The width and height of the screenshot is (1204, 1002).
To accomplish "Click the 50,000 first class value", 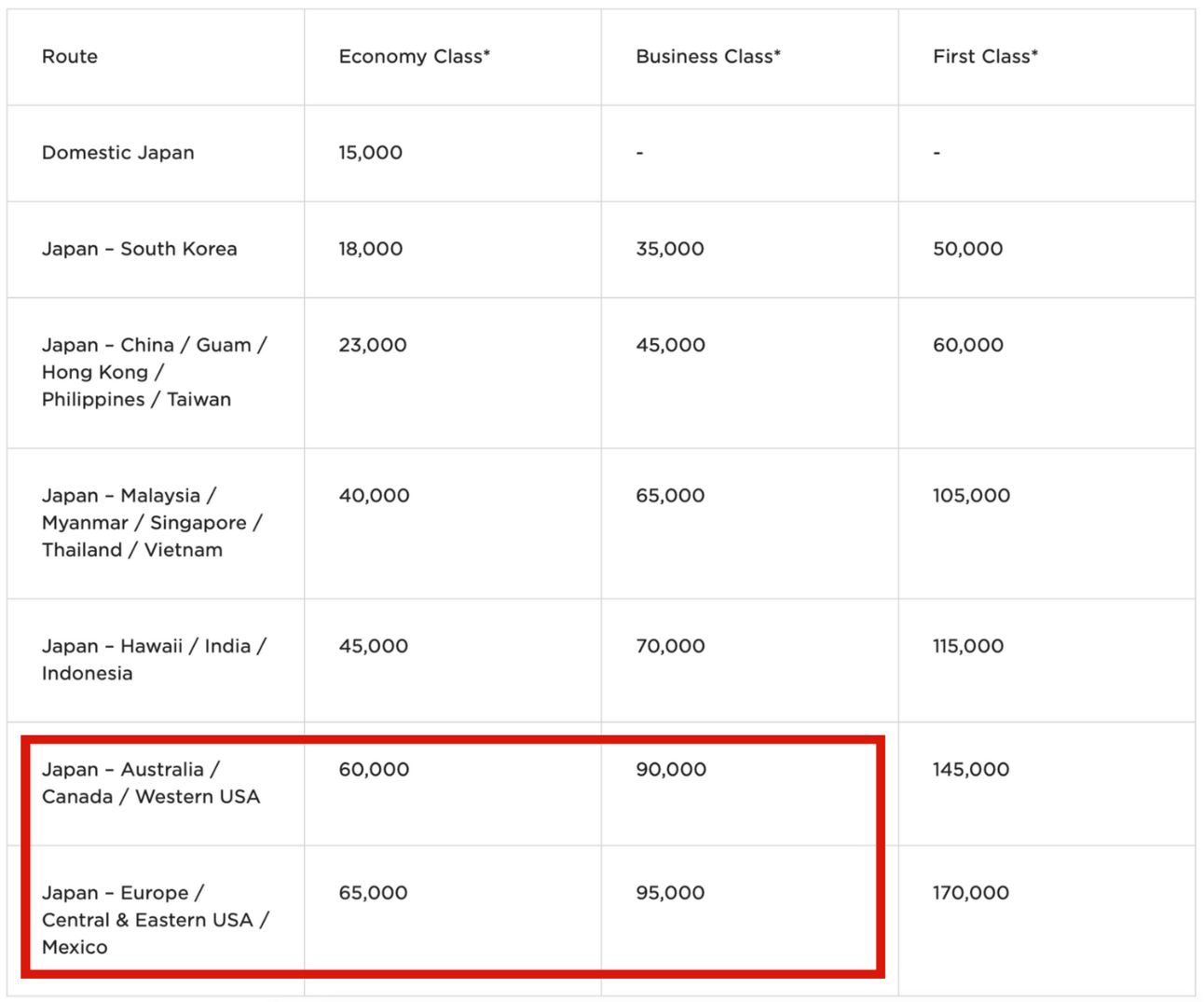I will coord(968,249).
